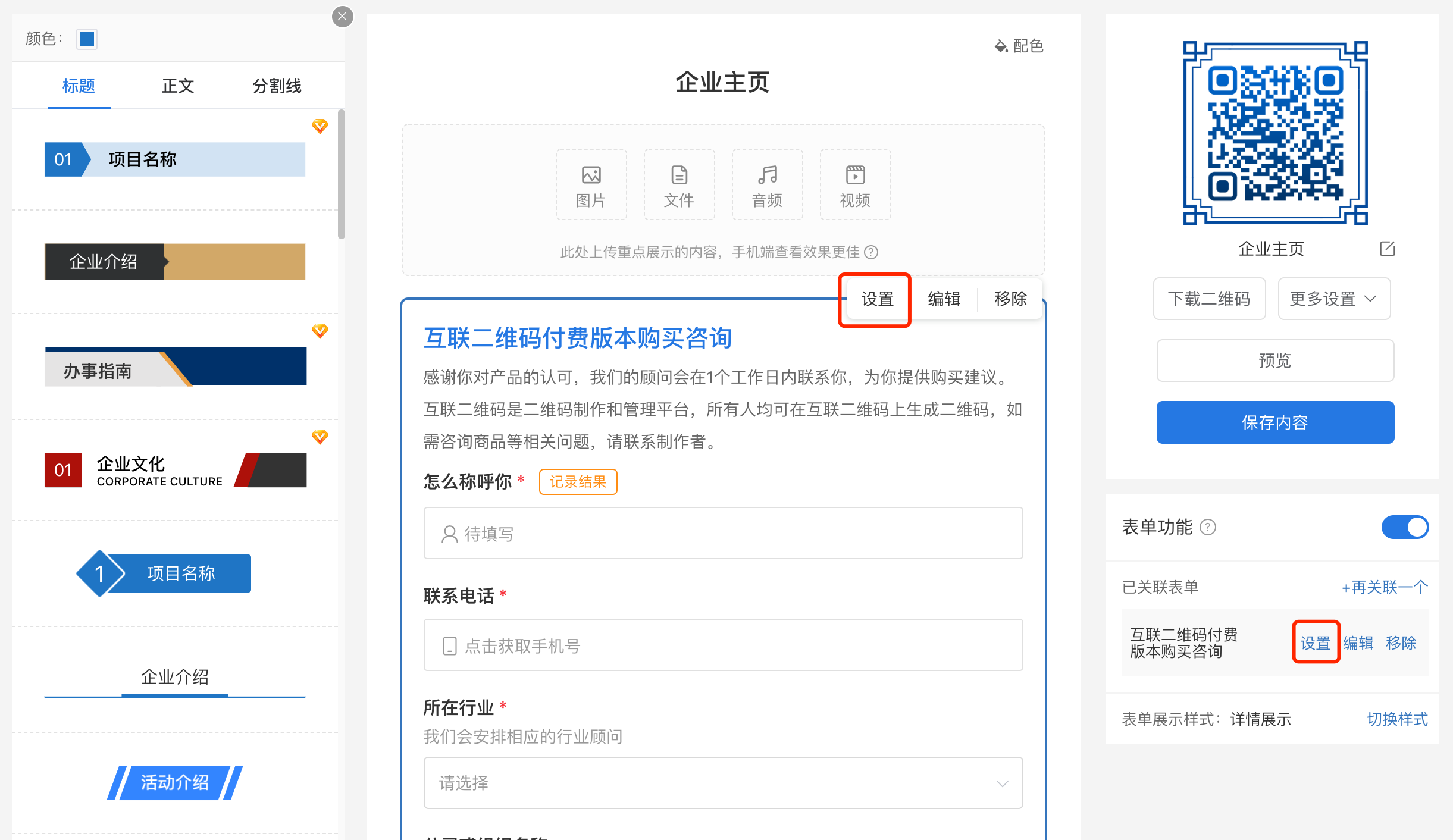The width and height of the screenshot is (1453, 840).
Task: Close the style panel with X button
Action: [x=342, y=17]
